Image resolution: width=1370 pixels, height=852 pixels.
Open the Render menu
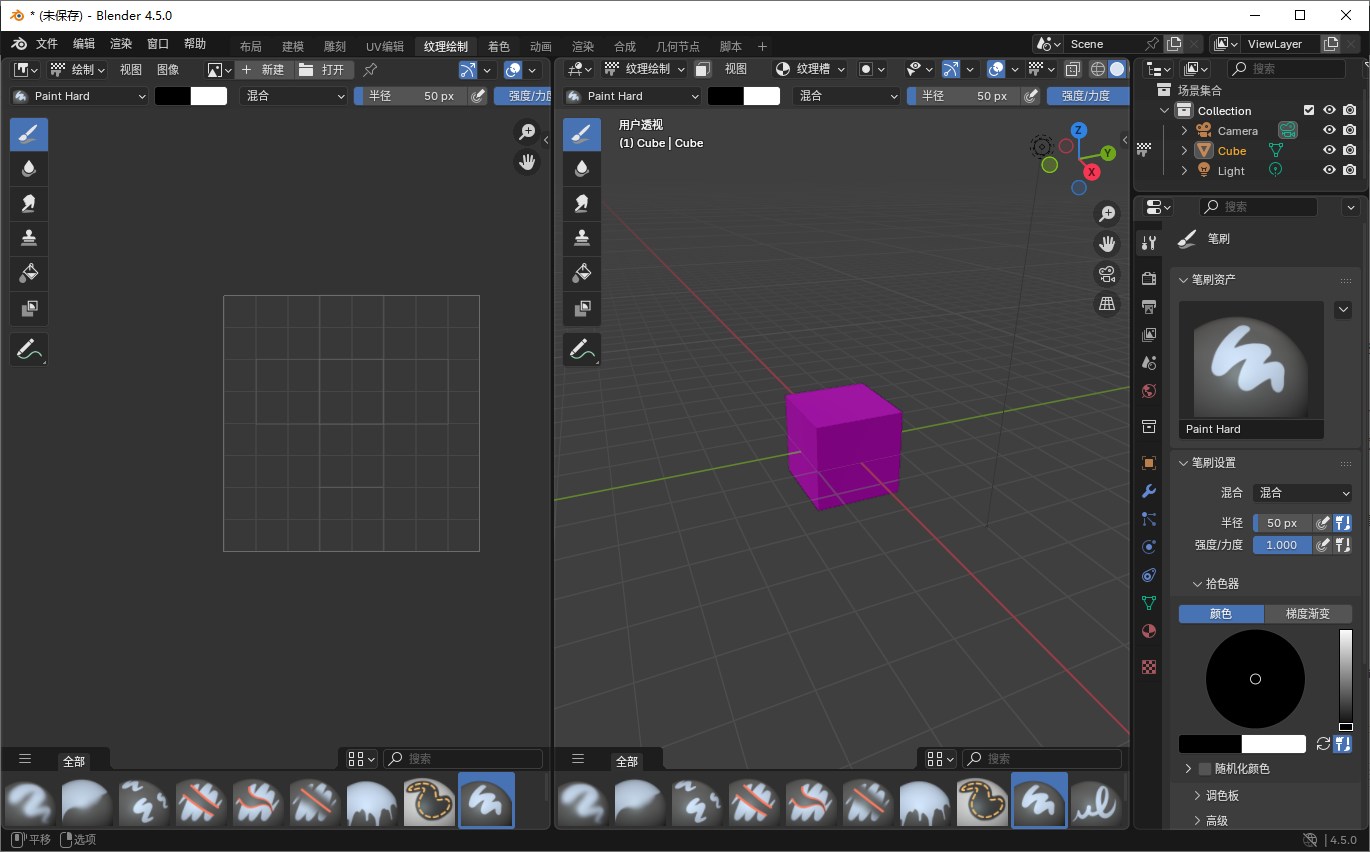point(121,44)
